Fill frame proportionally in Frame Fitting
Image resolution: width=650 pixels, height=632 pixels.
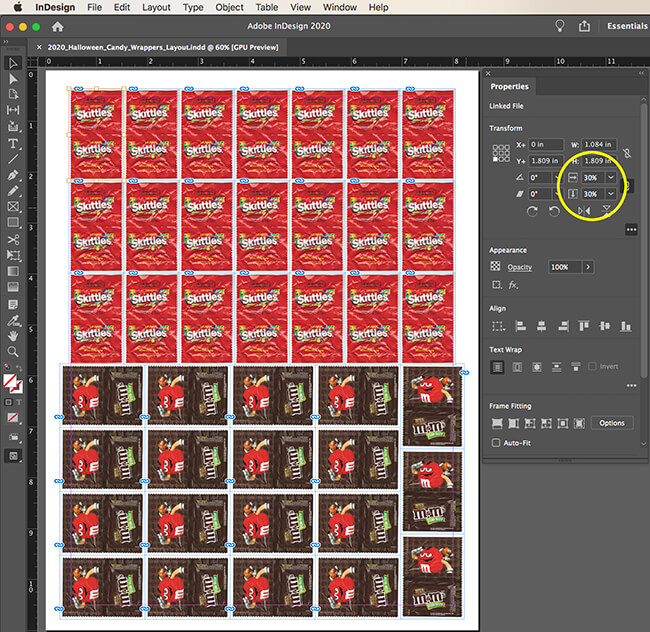tap(497, 423)
